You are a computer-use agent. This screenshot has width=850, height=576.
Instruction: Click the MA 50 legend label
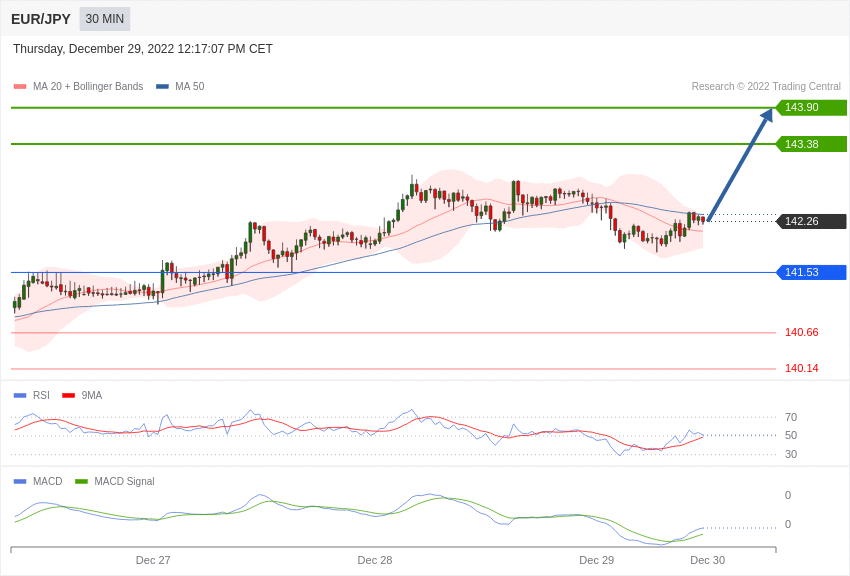[189, 87]
